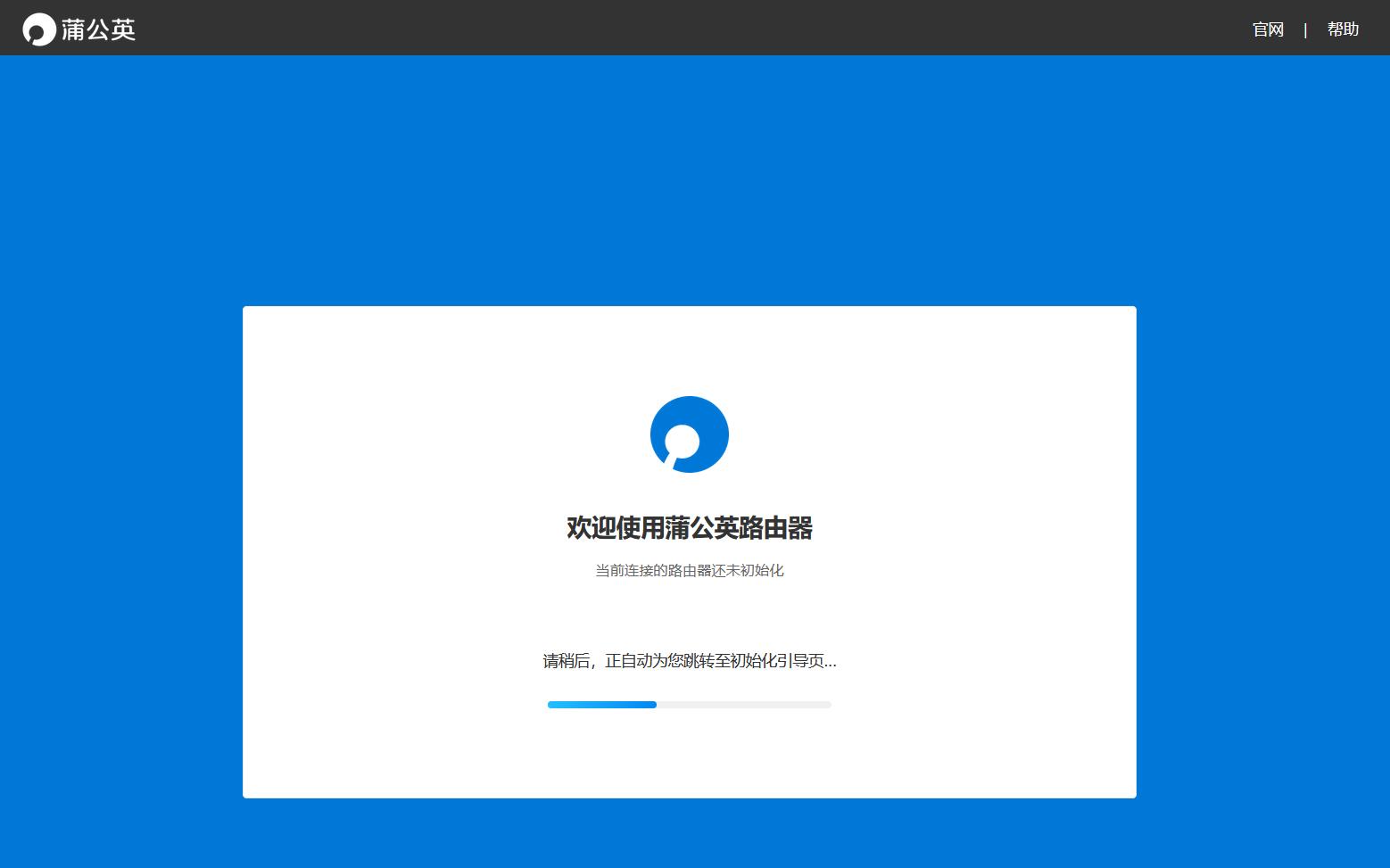Open the 官网 link
Image resolution: width=1390 pixels, height=868 pixels.
click(x=1268, y=29)
